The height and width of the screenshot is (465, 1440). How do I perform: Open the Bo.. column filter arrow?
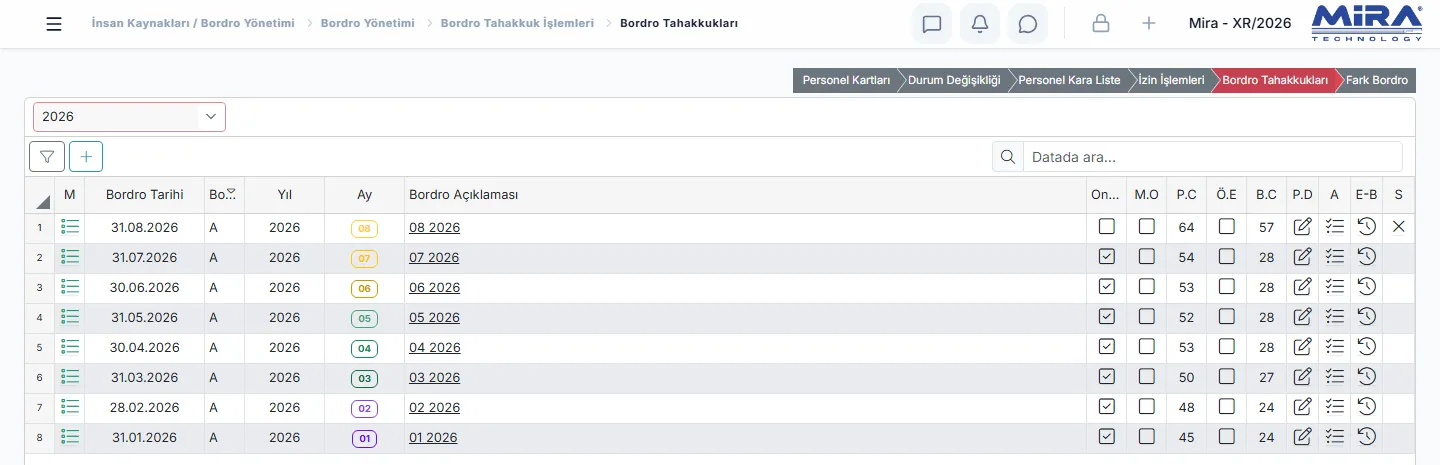coord(232,192)
